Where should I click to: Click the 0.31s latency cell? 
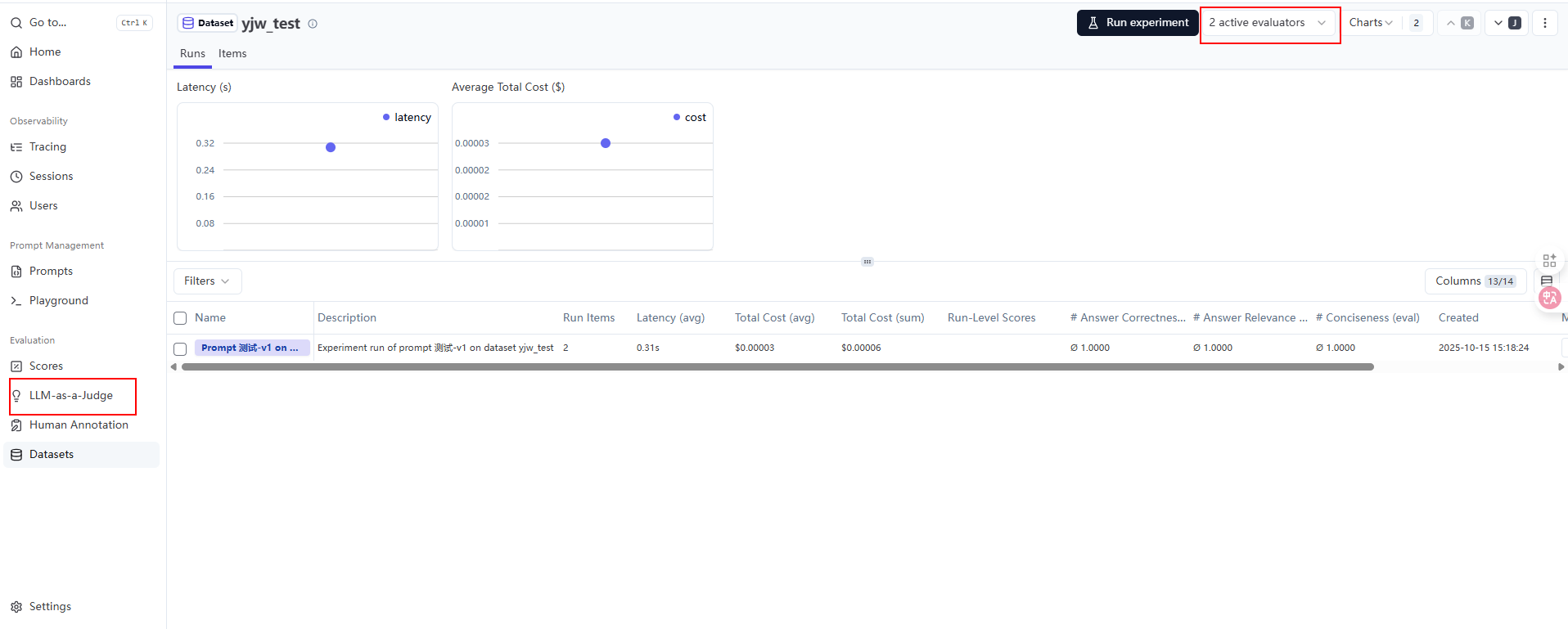click(648, 348)
